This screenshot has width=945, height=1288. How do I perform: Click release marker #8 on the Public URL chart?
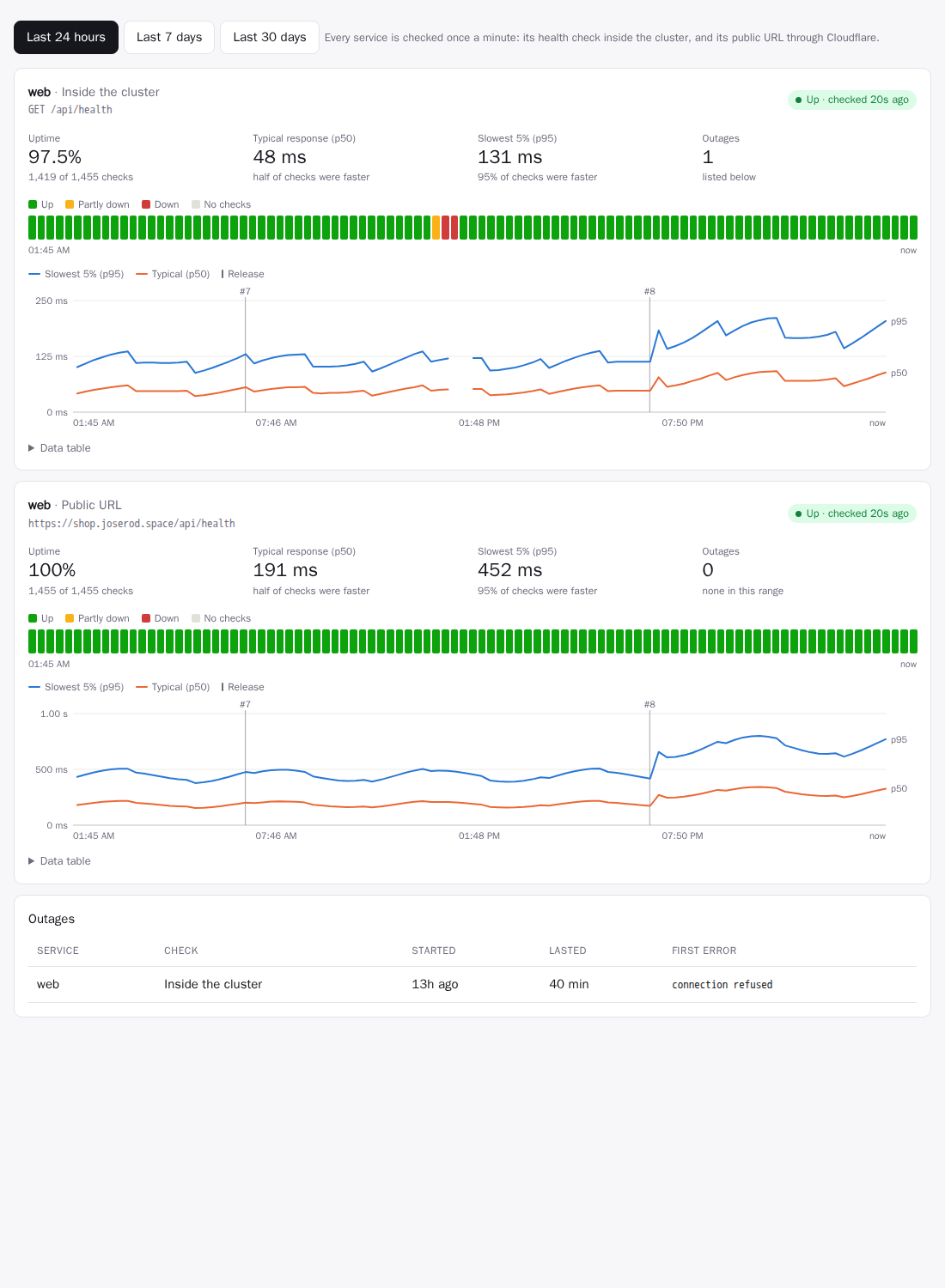pos(649,705)
